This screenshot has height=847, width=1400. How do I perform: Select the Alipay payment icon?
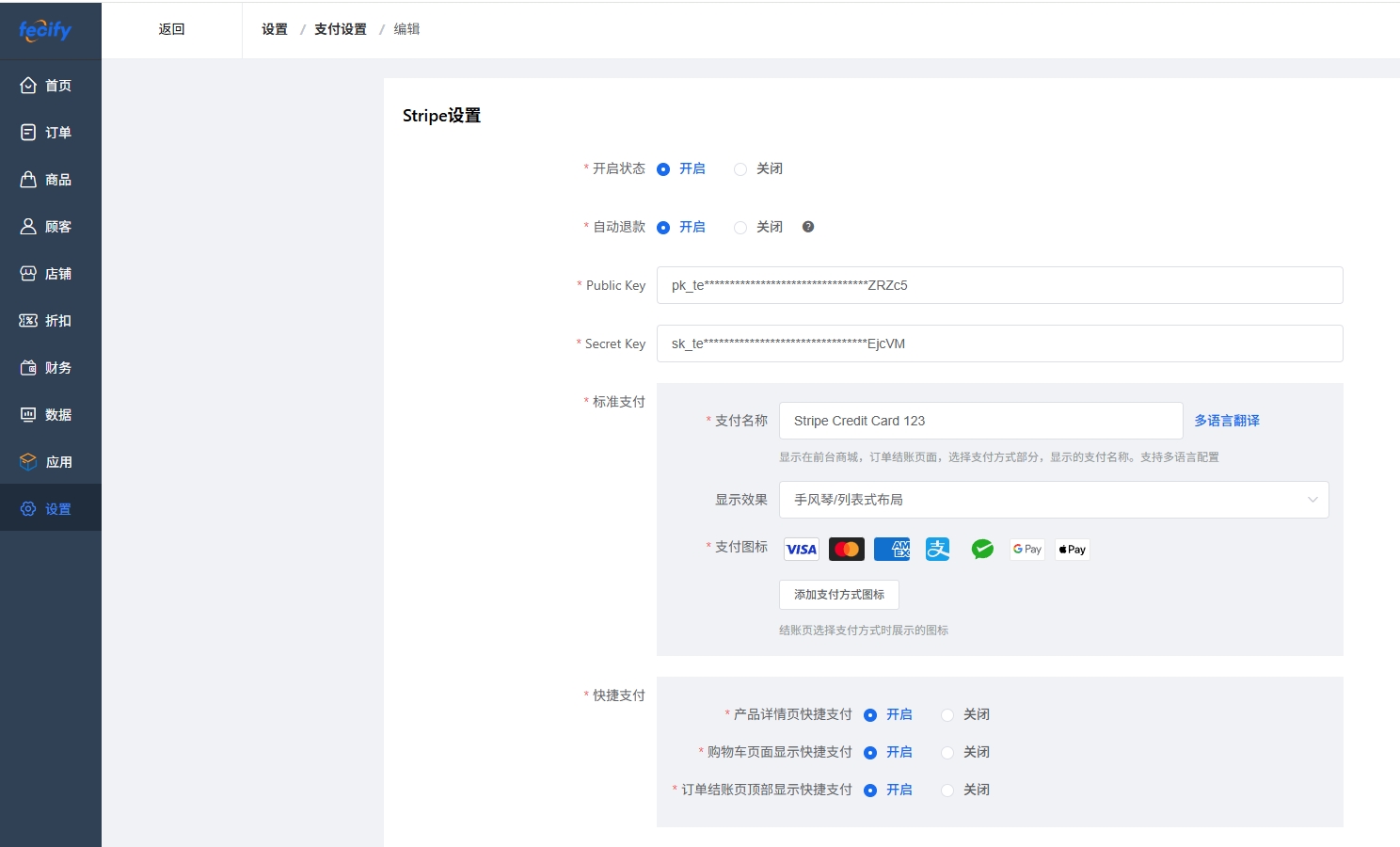click(937, 550)
